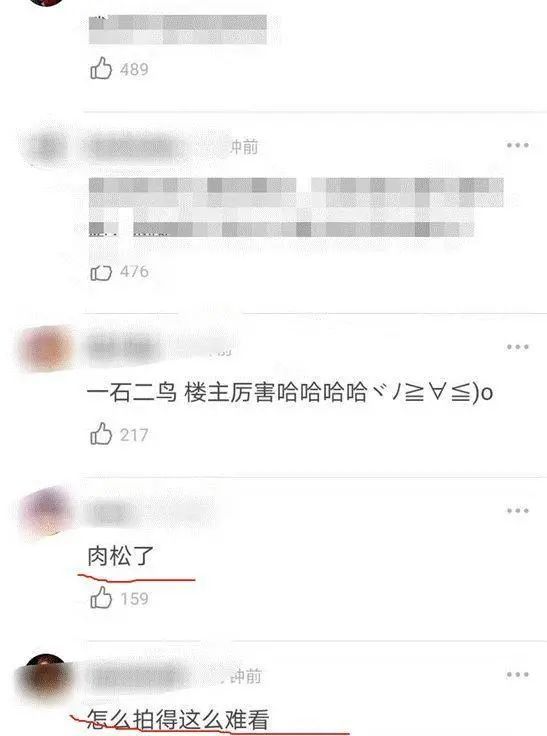Reply to the comment 怎么拍得这么难看
The height and width of the screenshot is (736, 547).
(178, 719)
